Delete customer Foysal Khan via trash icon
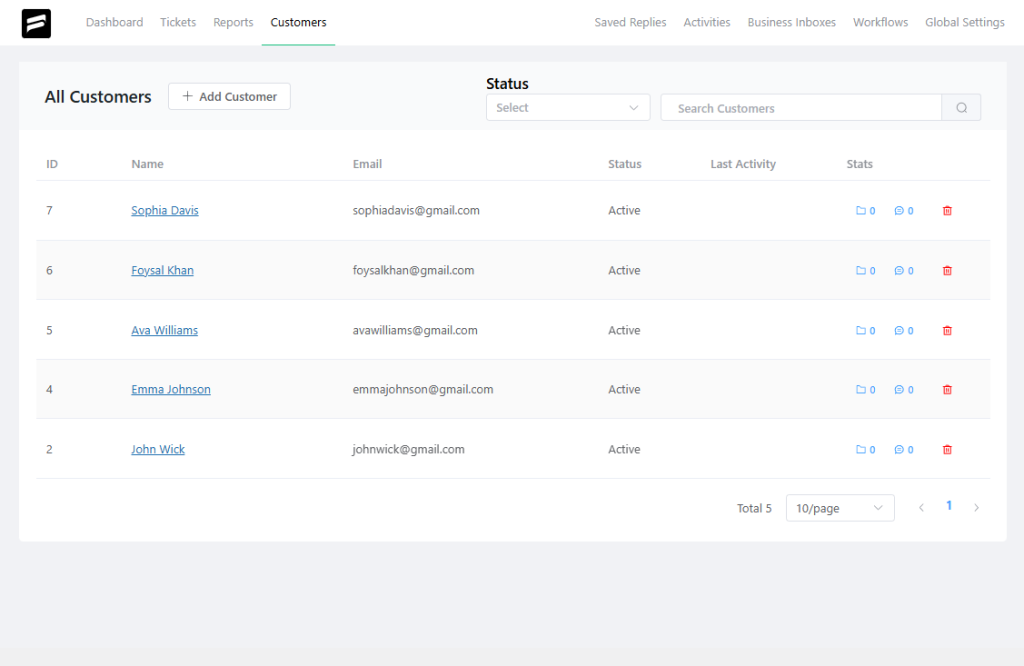1024x666 pixels. click(x=947, y=271)
